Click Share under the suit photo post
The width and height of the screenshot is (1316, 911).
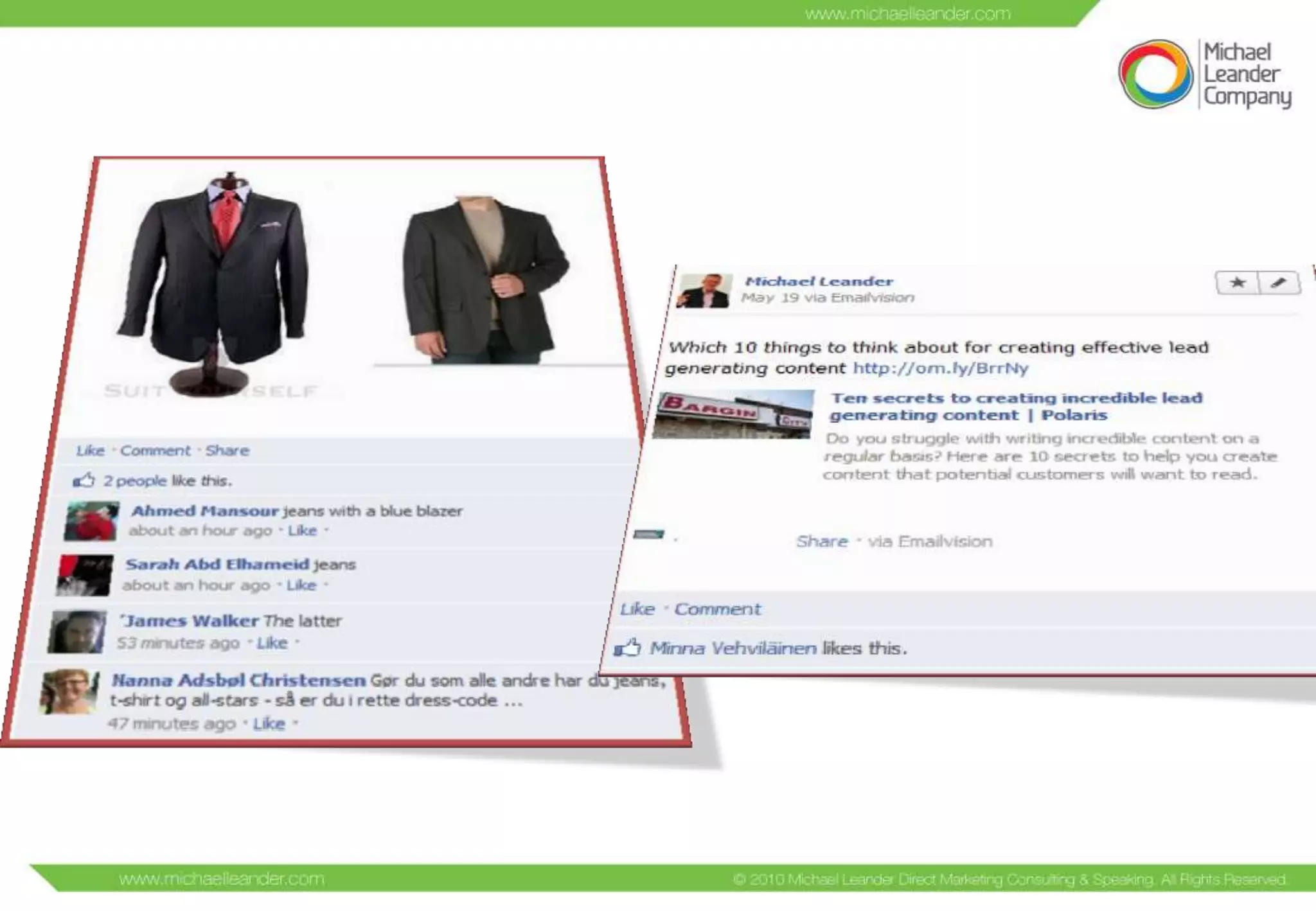(x=227, y=450)
